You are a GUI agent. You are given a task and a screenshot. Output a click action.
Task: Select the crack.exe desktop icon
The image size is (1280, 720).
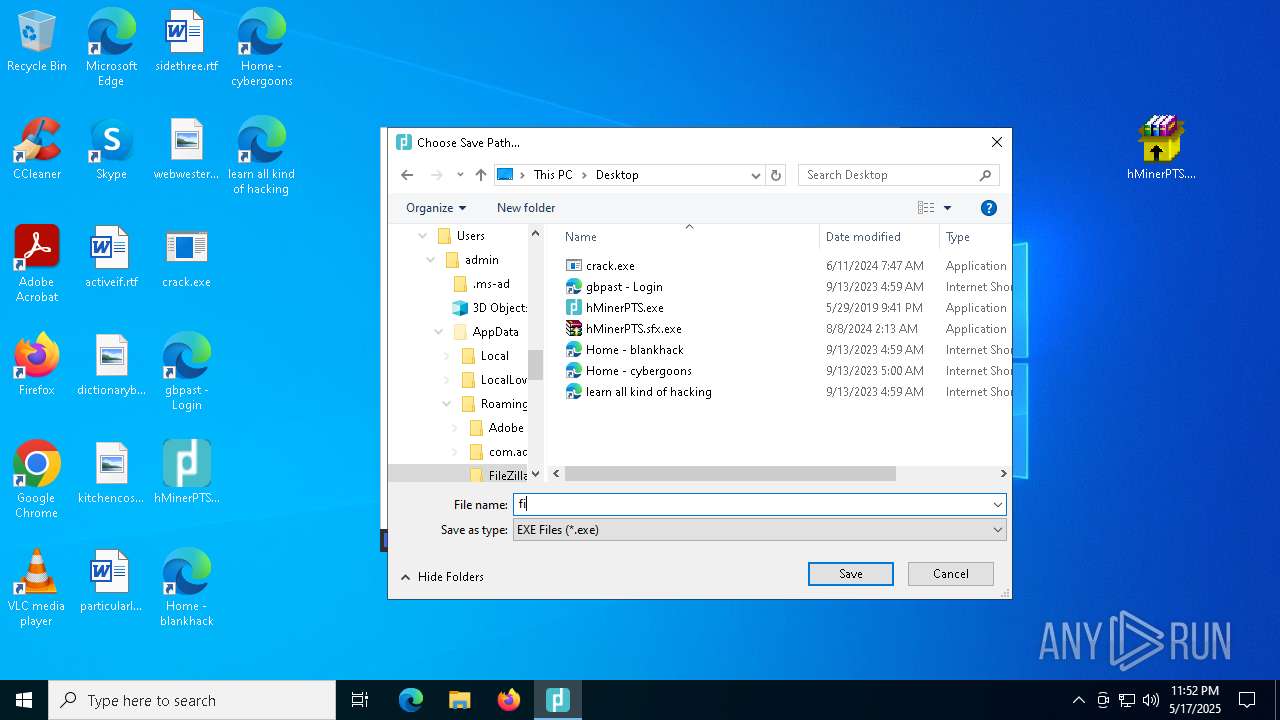click(186, 258)
